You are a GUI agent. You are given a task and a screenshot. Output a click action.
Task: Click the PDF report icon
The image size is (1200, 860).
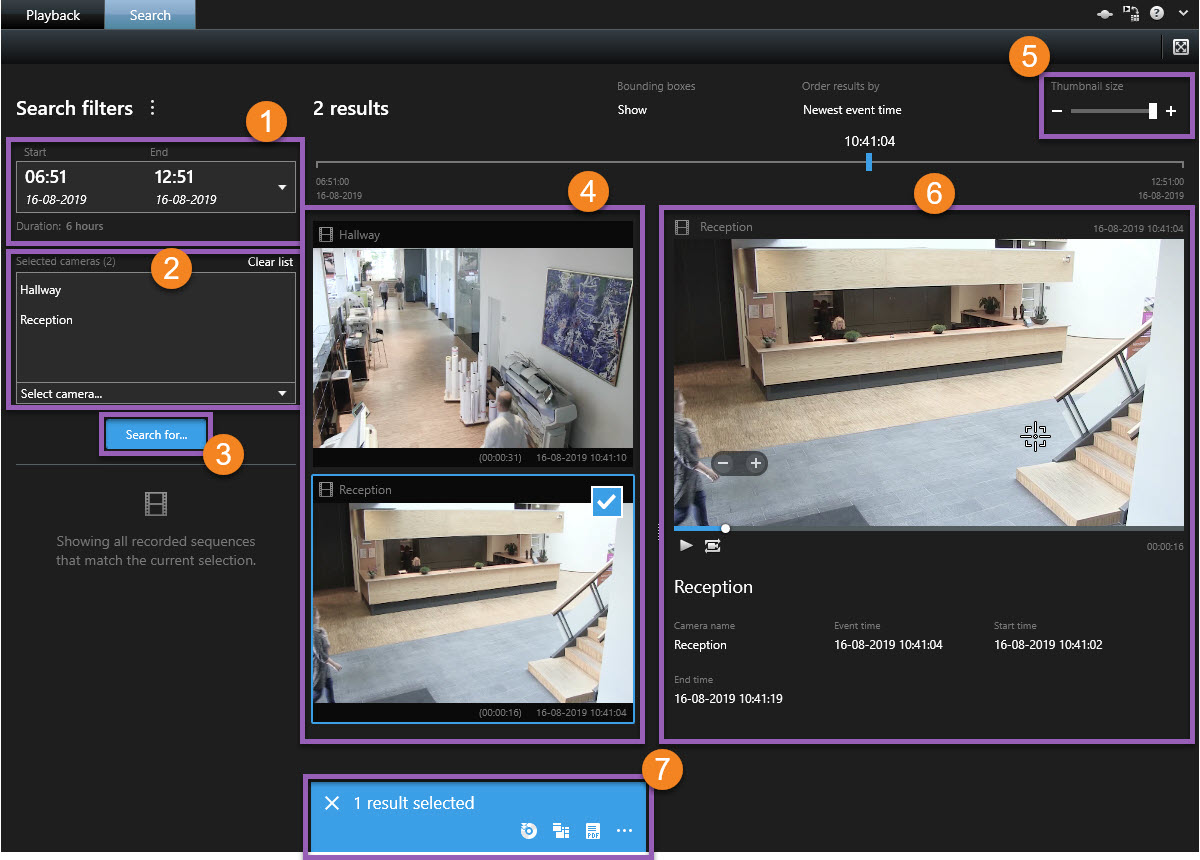coord(593,831)
